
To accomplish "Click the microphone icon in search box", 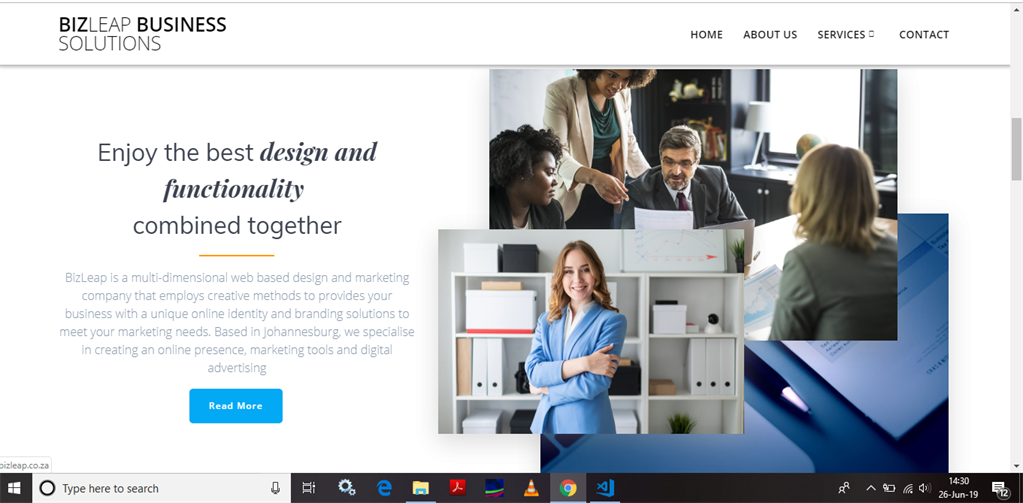I will 275,488.
